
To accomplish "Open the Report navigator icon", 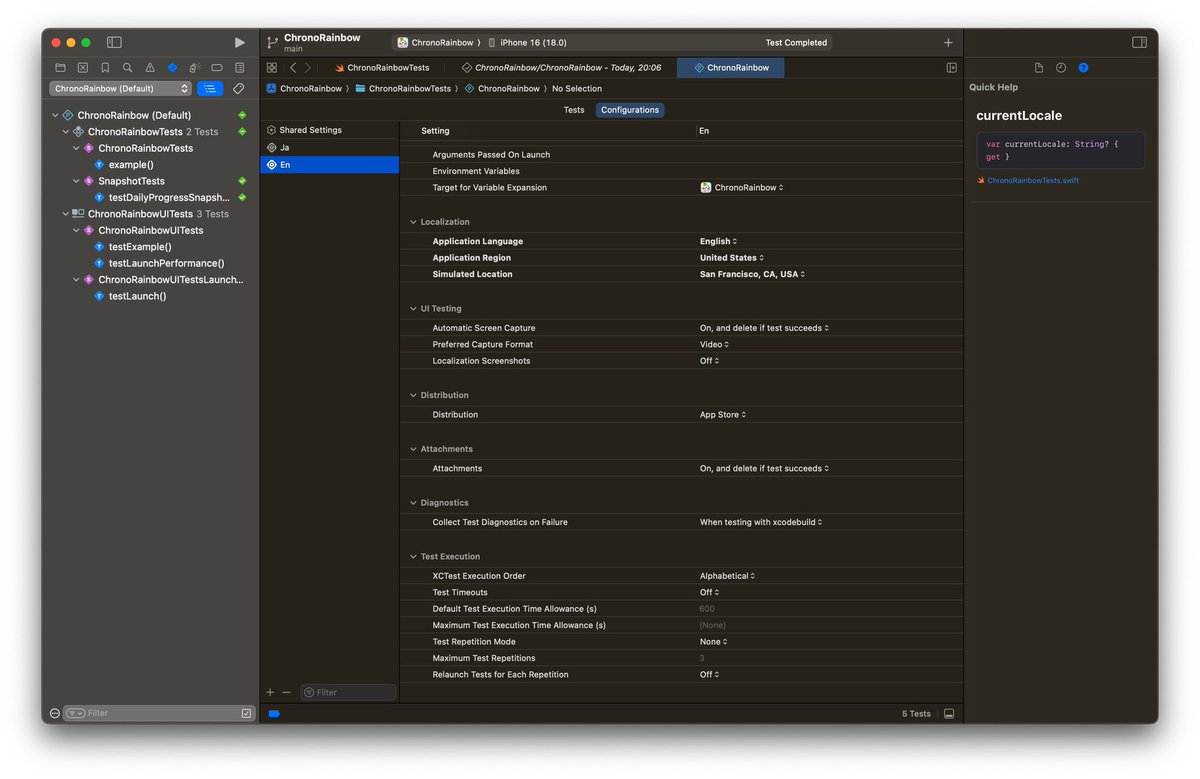I will pyautogui.click(x=239, y=68).
